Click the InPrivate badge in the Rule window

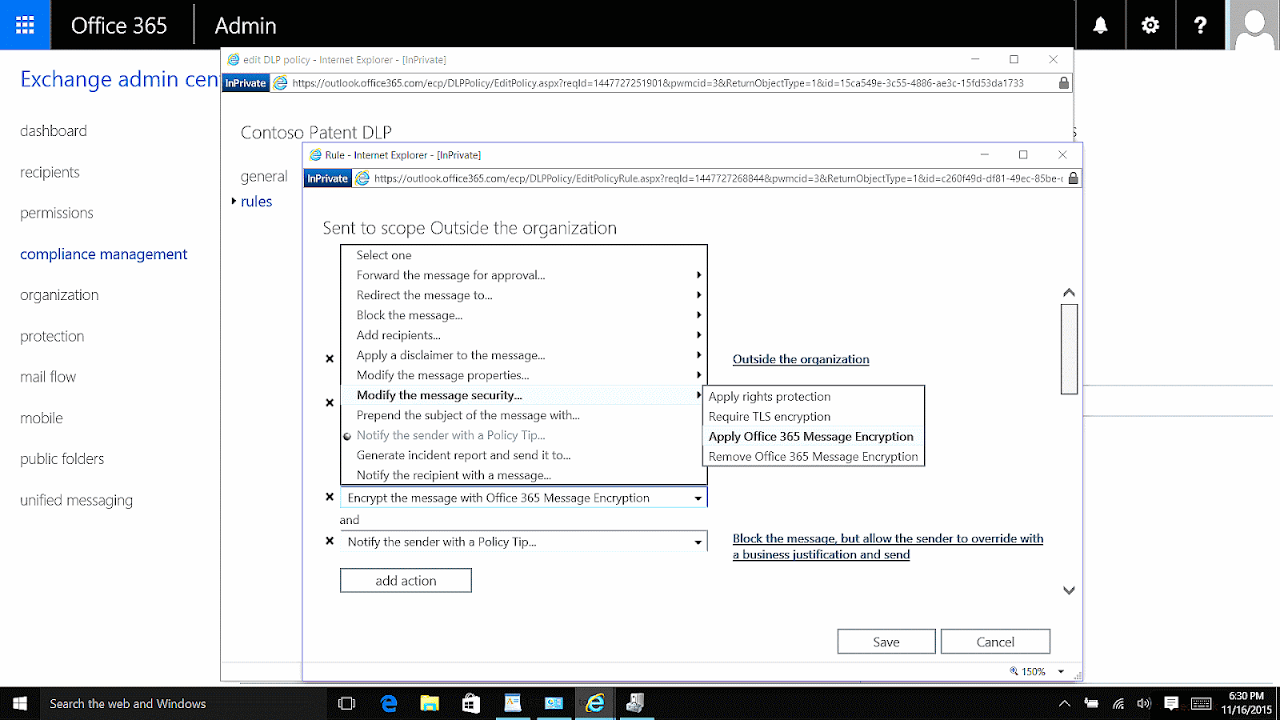coord(328,179)
